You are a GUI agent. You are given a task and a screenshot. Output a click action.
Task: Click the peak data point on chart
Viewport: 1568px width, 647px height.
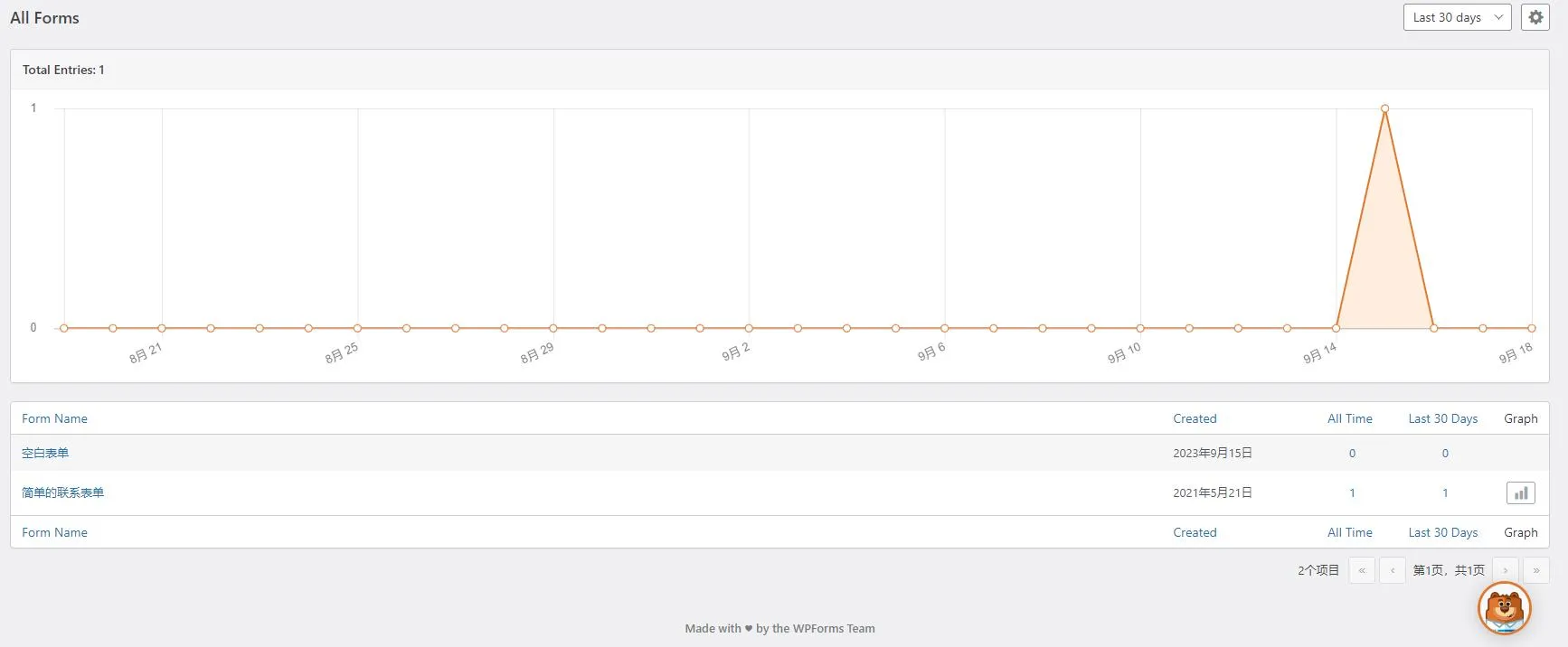tap(1384, 108)
